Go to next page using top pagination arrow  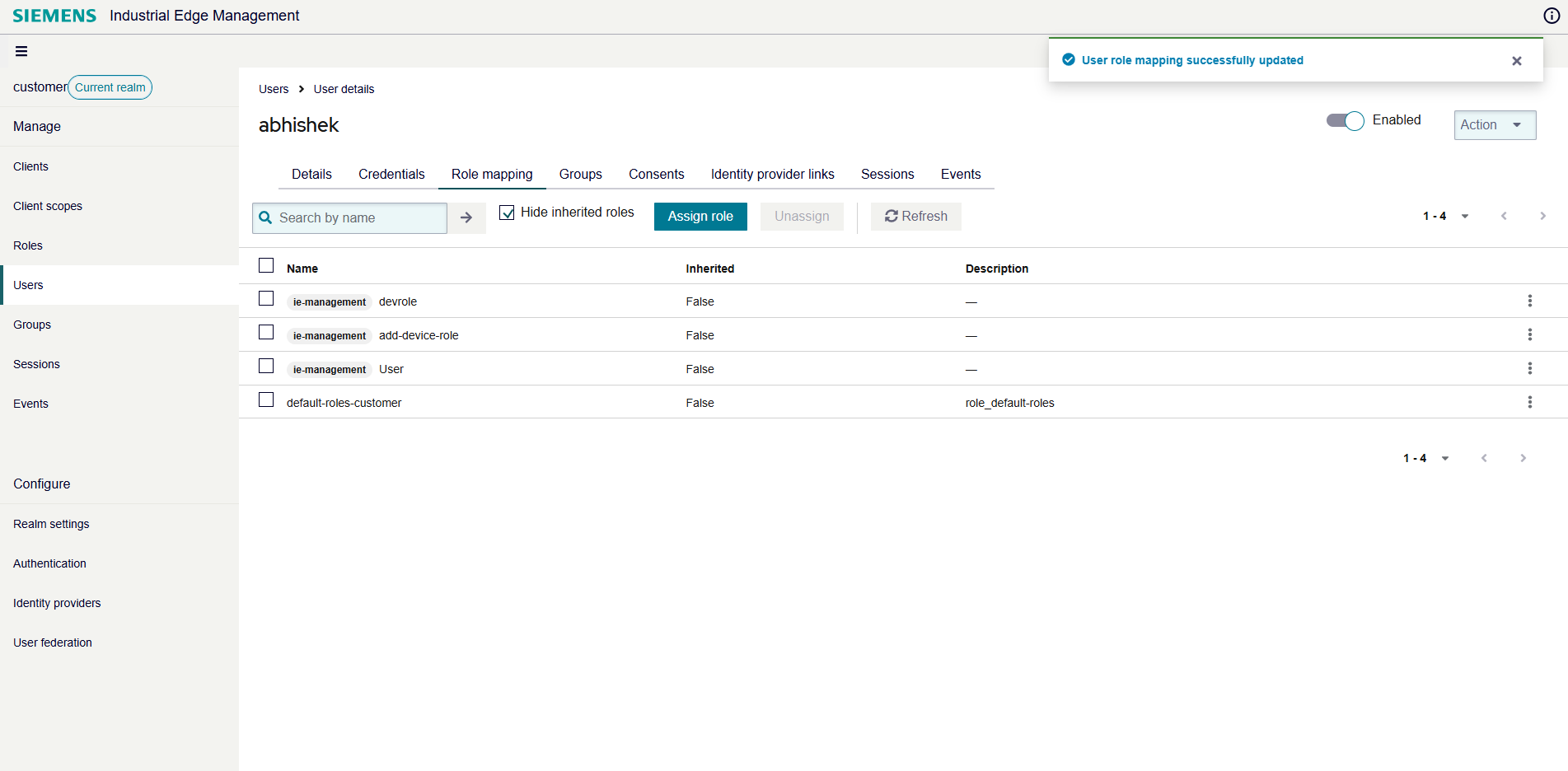coord(1542,217)
